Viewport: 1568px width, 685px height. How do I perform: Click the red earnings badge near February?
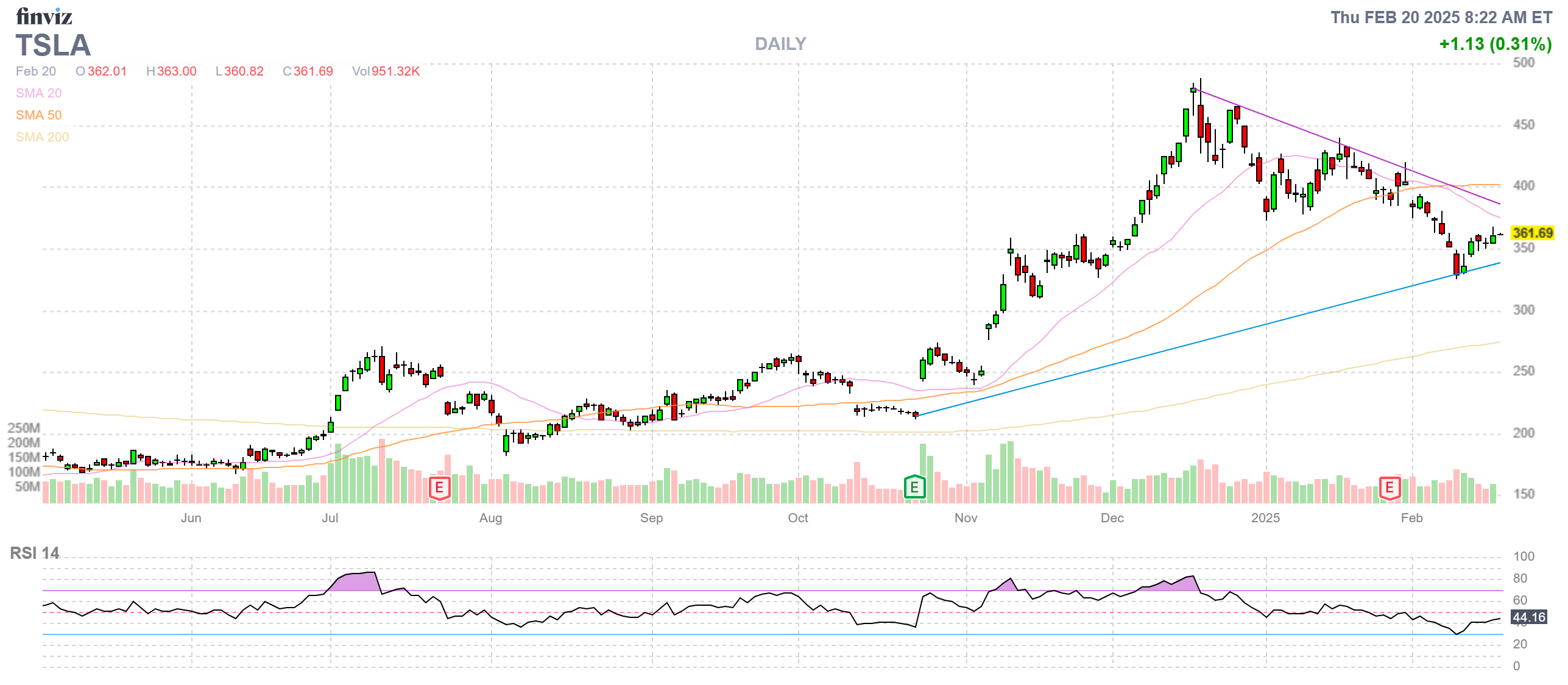point(1391,488)
